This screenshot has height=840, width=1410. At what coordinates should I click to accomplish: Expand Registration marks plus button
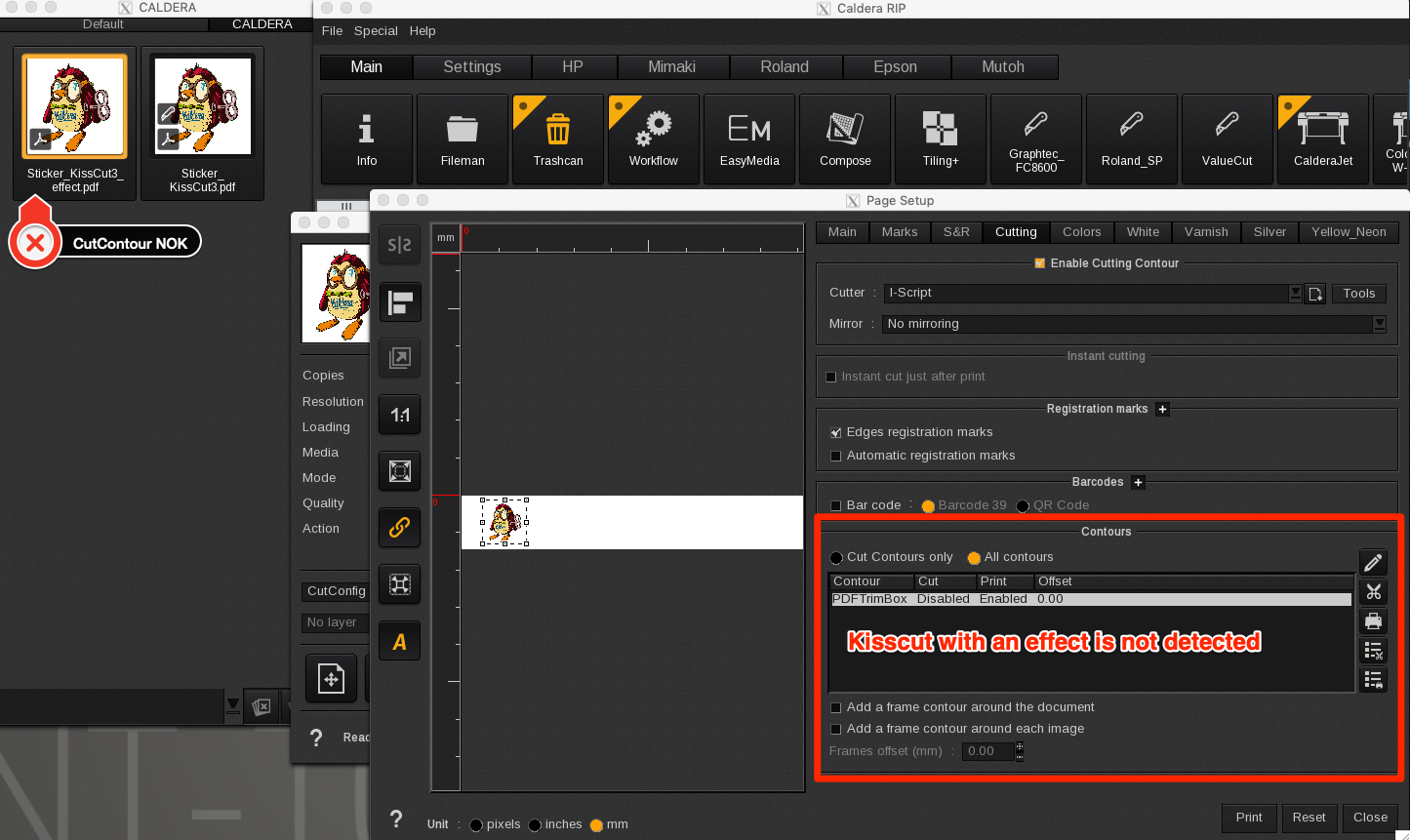click(1162, 410)
